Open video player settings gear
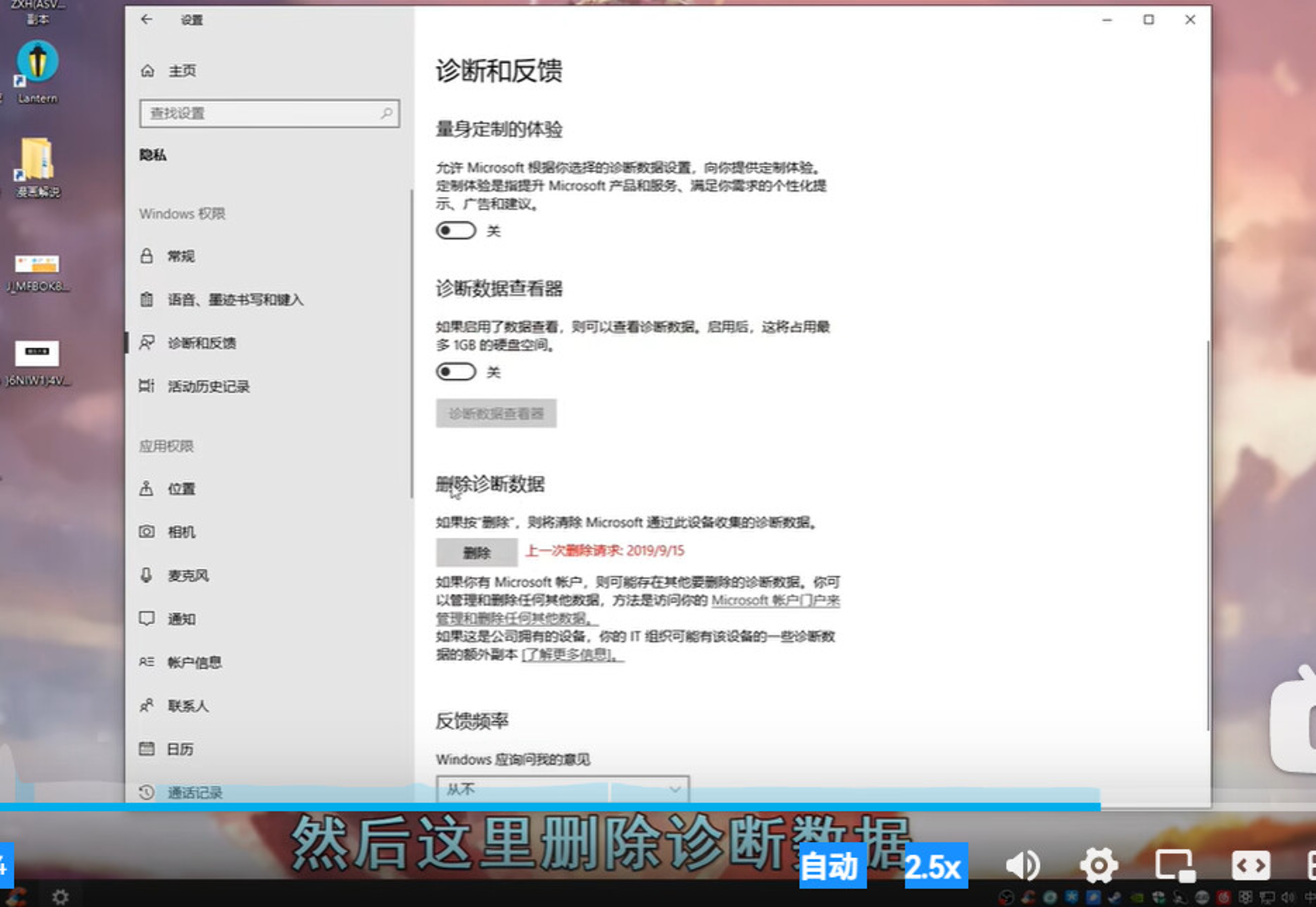This screenshot has width=1316, height=907. pos(1099,866)
